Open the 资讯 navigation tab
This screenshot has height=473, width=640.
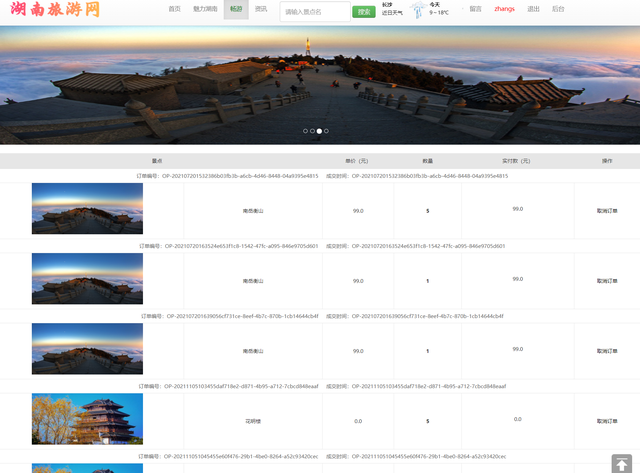(261, 9)
